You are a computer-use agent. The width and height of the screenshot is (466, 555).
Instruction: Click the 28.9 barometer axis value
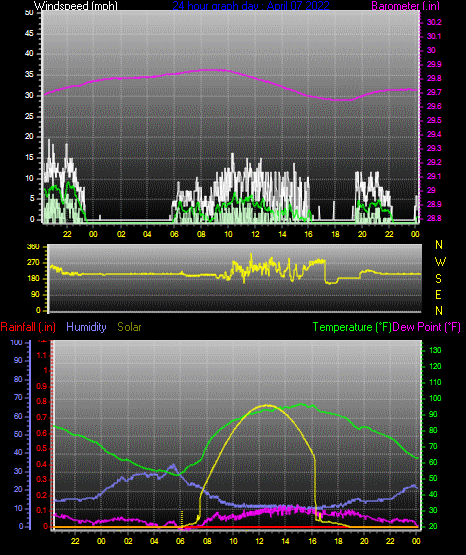(x=434, y=205)
